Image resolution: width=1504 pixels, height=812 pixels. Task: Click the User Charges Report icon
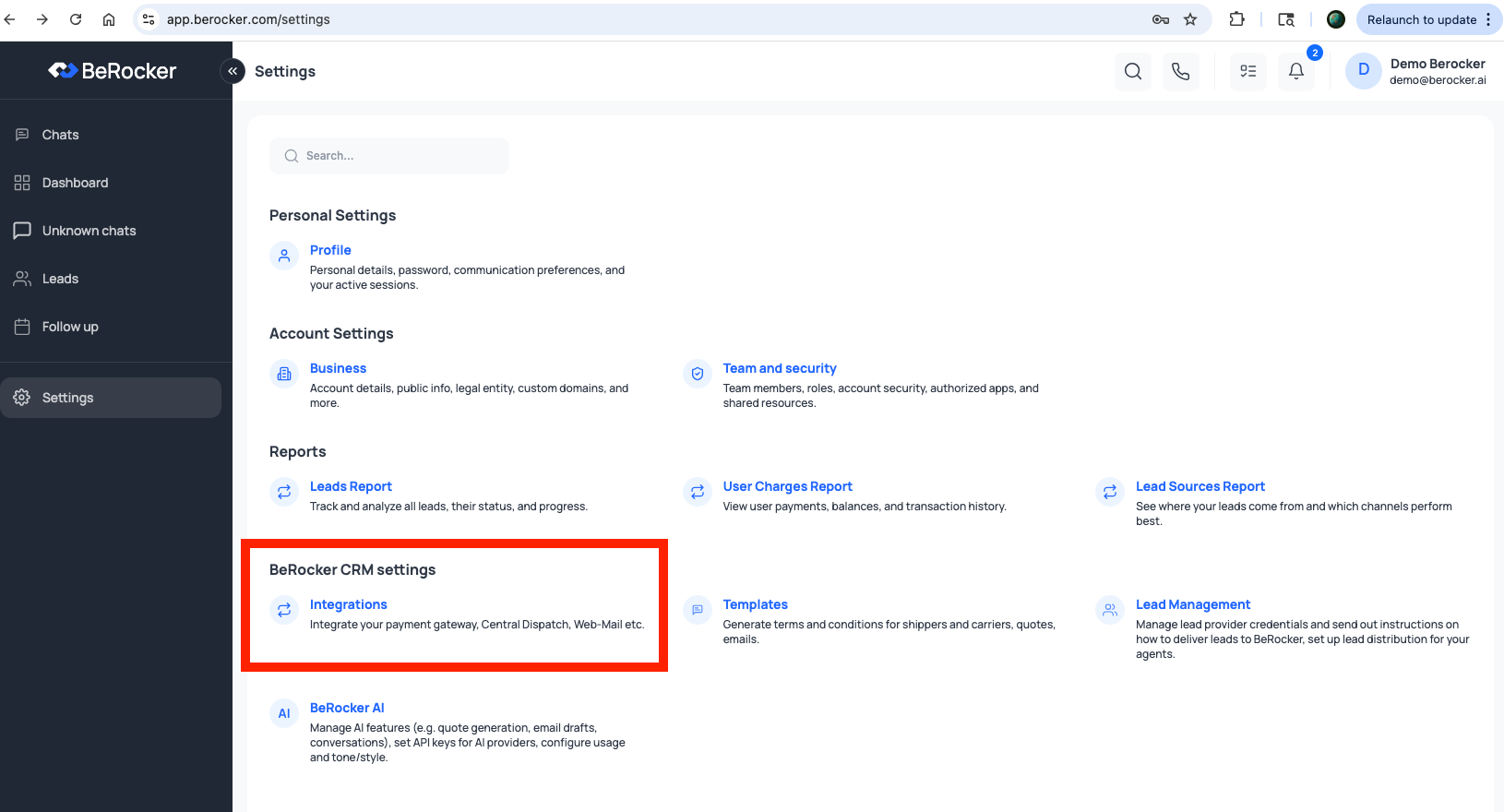pos(698,492)
